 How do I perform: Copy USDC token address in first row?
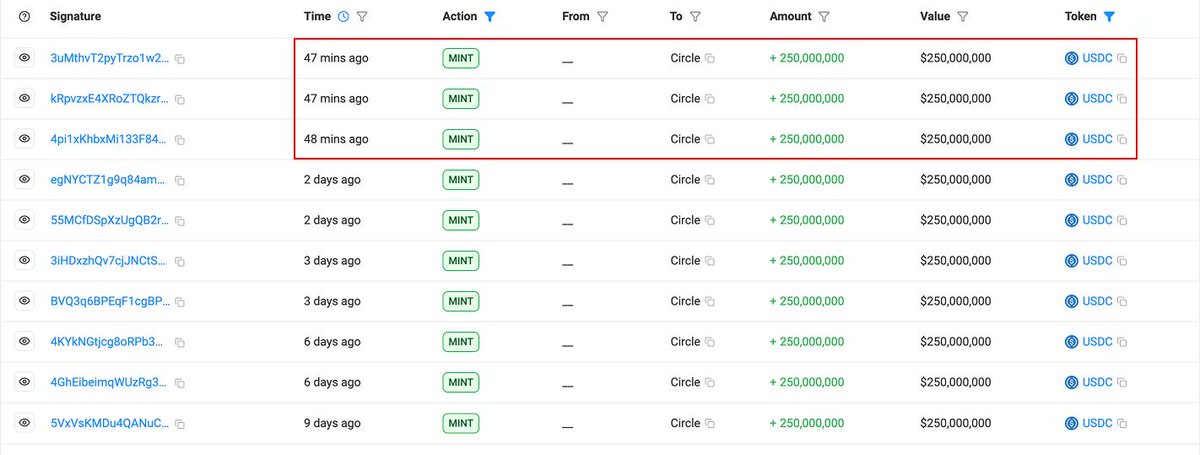click(x=1122, y=59)
